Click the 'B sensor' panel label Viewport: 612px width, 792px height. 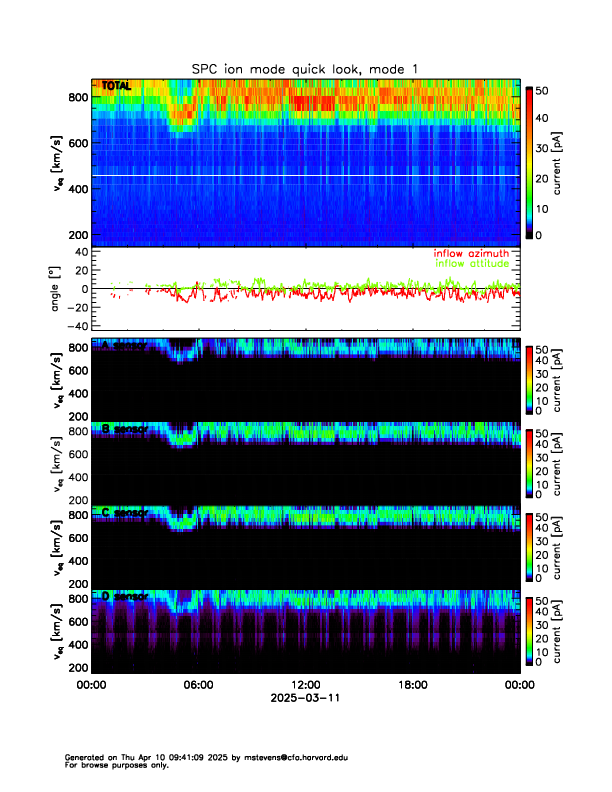tap(124, 430)
